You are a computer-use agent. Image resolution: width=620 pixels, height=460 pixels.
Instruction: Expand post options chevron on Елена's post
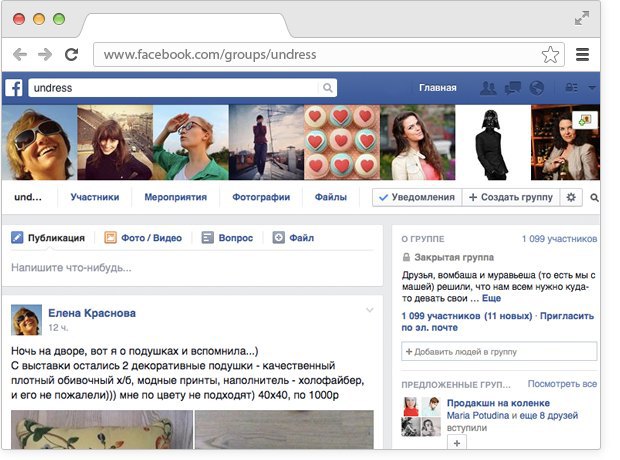[x=370, y=309]
